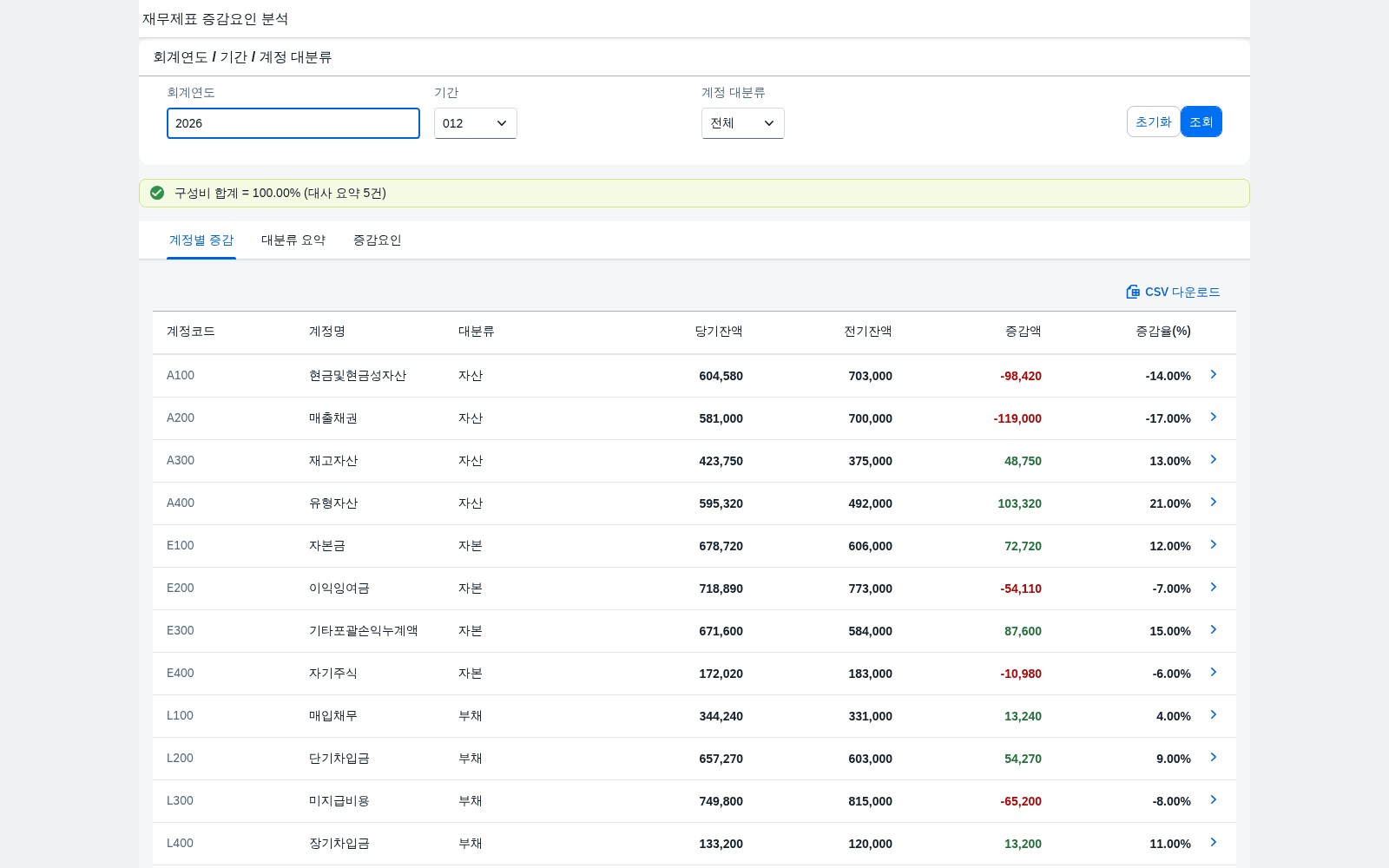This screenshot has width=1389, height=868.
Task: Click the -98,420 change amount
Action: point(1021,376)
